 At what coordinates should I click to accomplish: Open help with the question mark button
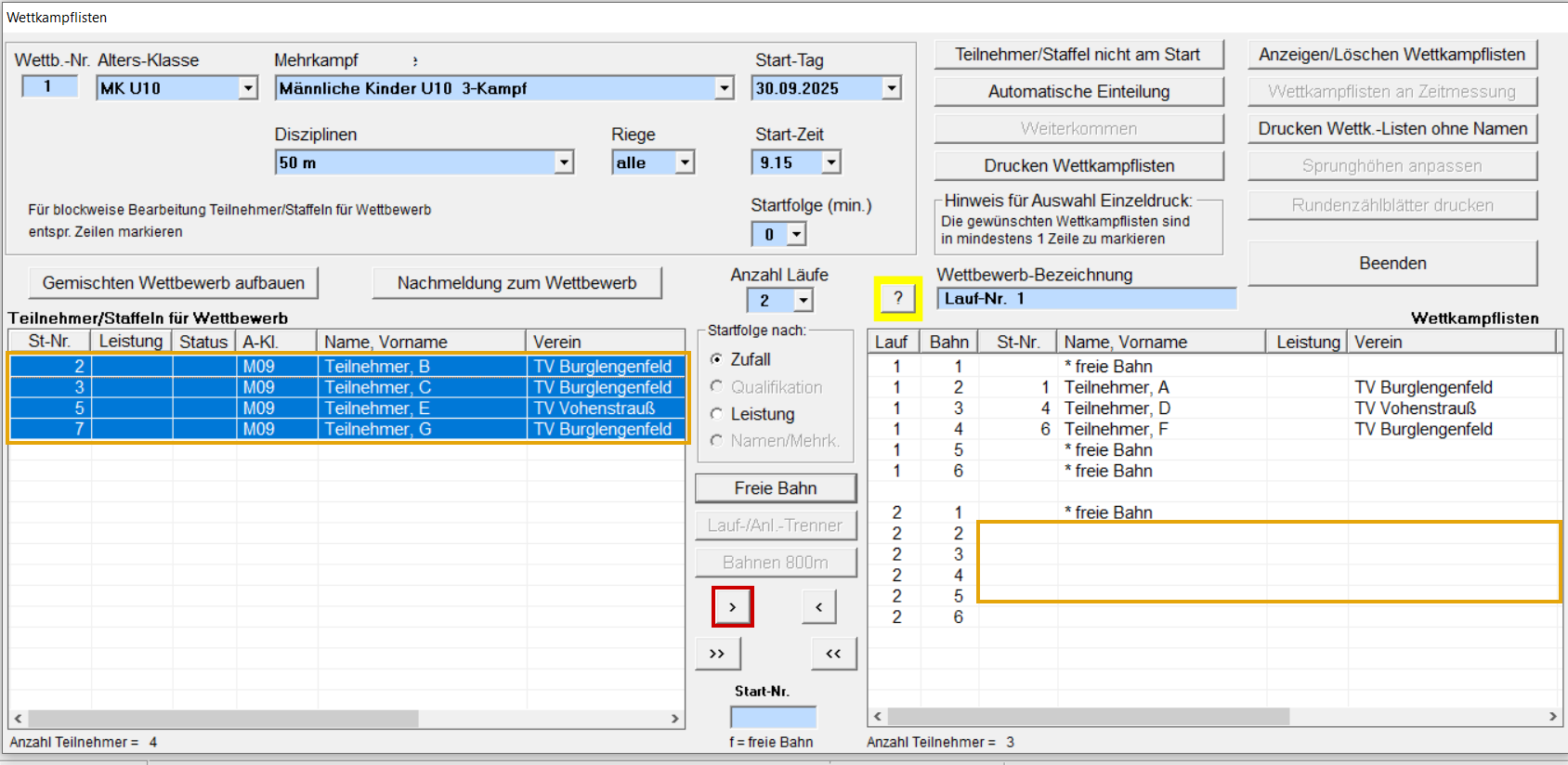click(897, 298)
